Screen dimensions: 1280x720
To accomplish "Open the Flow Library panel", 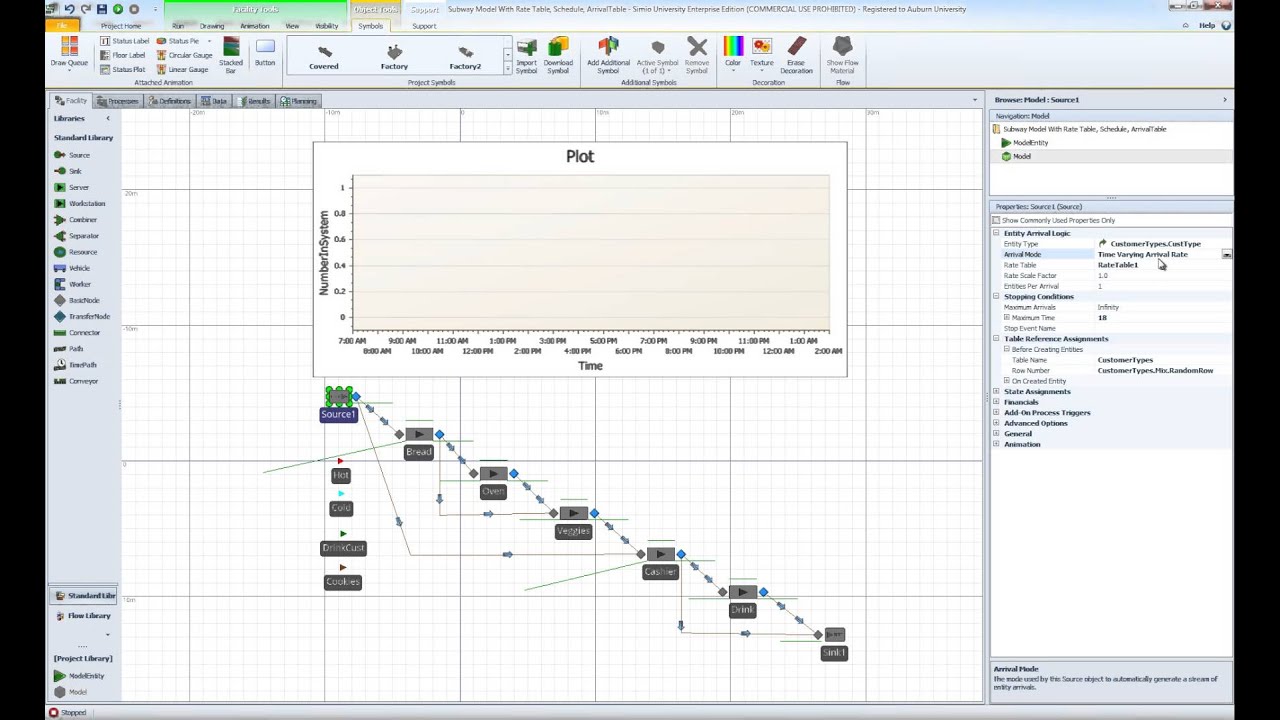I will tap(84, 616).
